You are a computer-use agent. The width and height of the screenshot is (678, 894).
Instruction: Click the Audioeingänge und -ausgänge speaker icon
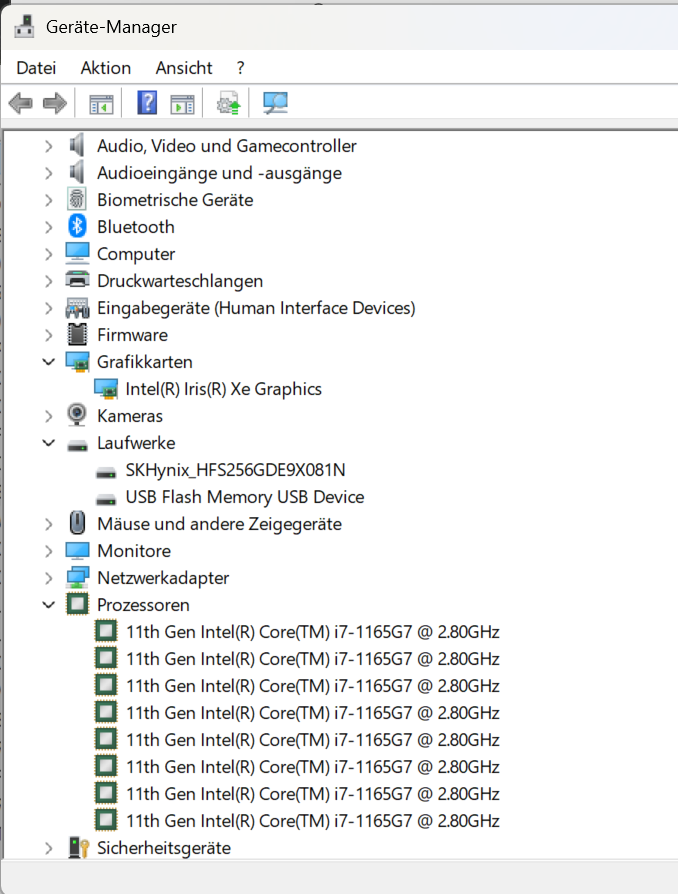click(77, 172)
